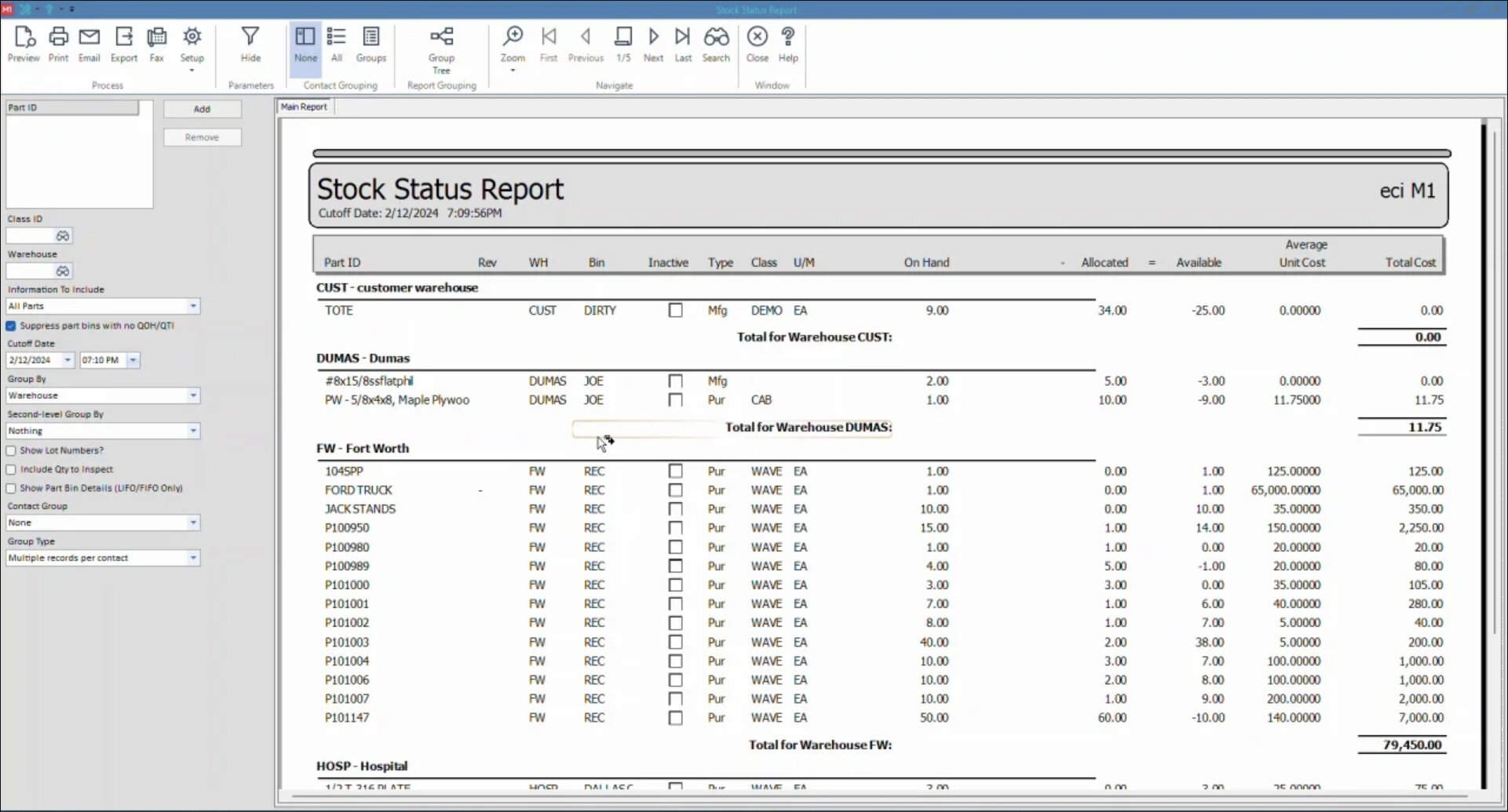Click the Print icon in toolbar
1508x812 pixels.
click(58, 44)
